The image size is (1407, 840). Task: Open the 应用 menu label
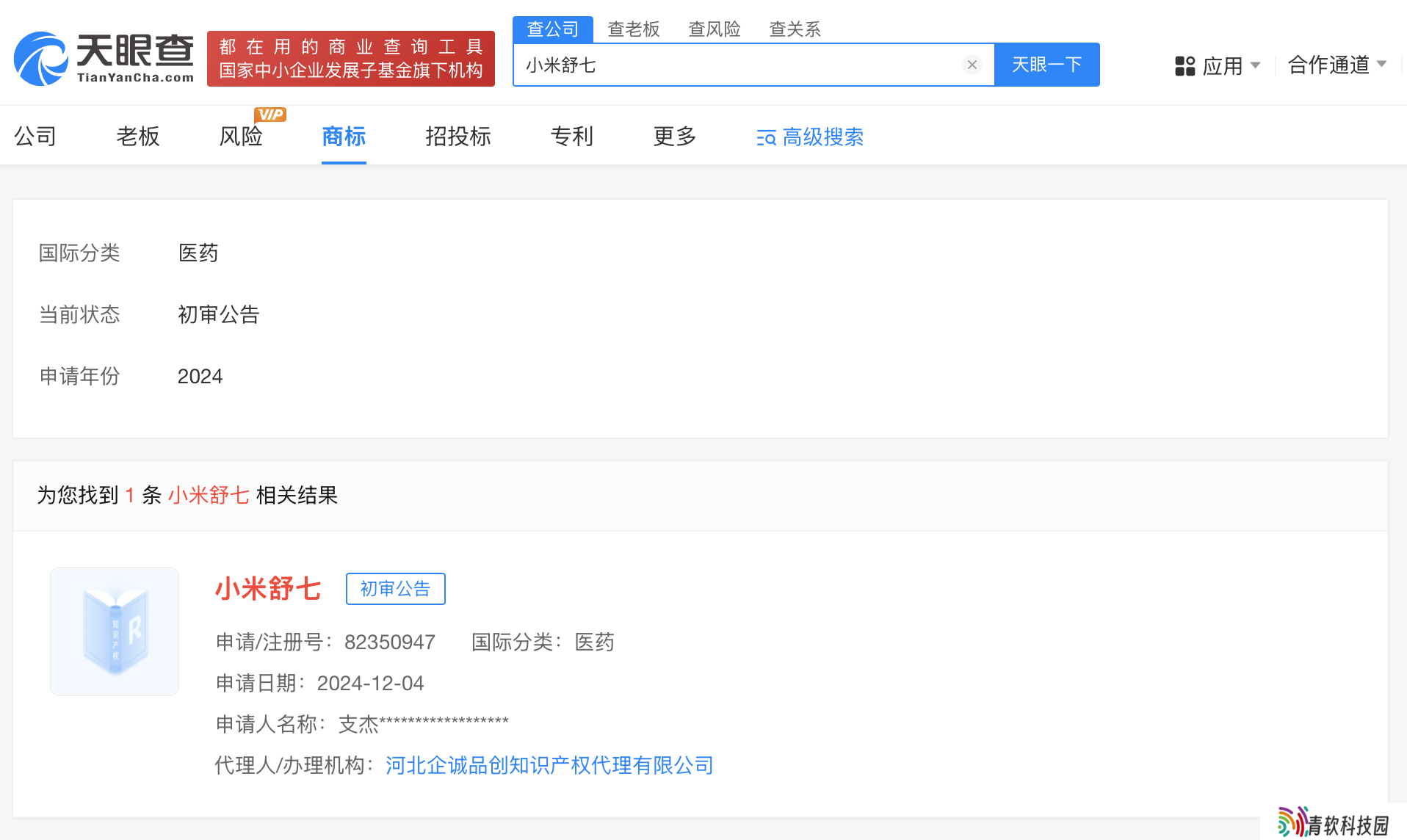(x=1223, y=66)
